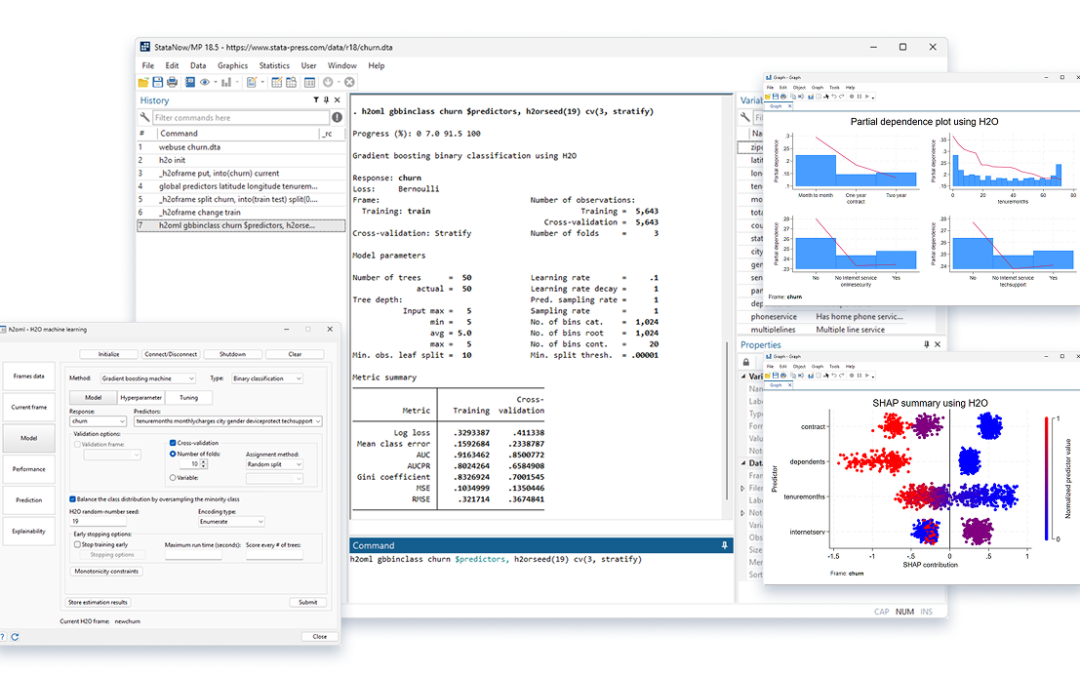1080x675 pixels.
Task: Click the filter funnel icon in History panel header
Action: click(x=316, y=100)
